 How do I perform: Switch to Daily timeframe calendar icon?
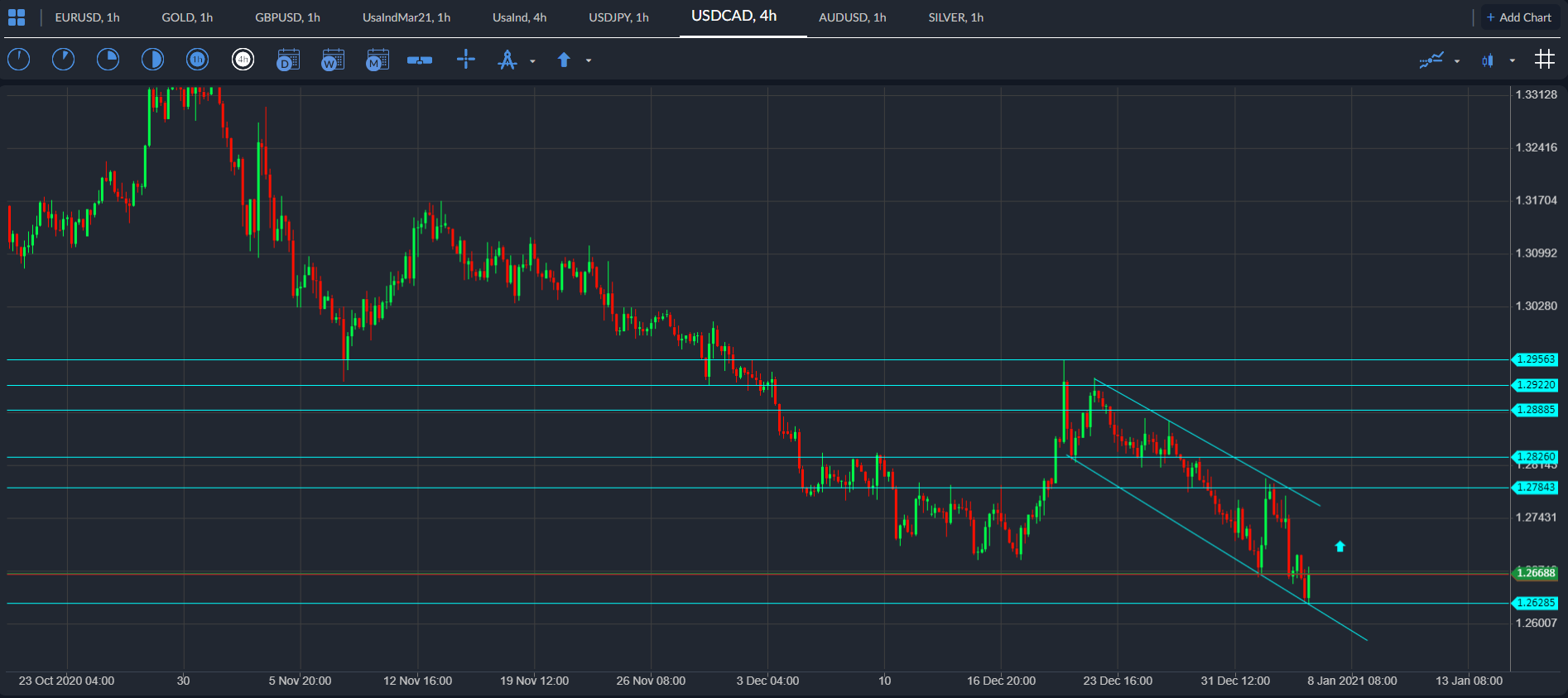pos(288,60)
